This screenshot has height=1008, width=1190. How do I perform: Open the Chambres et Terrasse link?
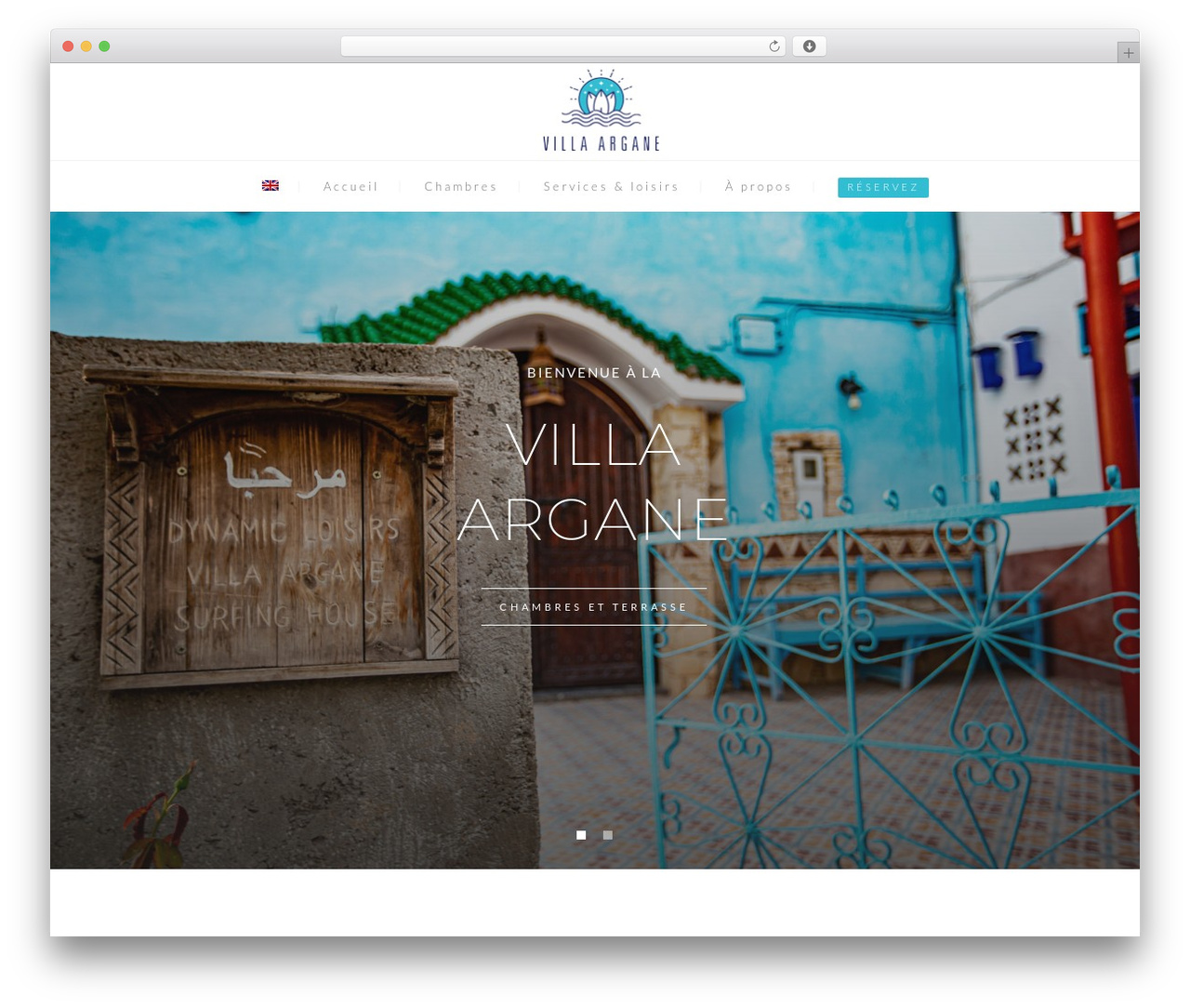click(x=593, y=607)
